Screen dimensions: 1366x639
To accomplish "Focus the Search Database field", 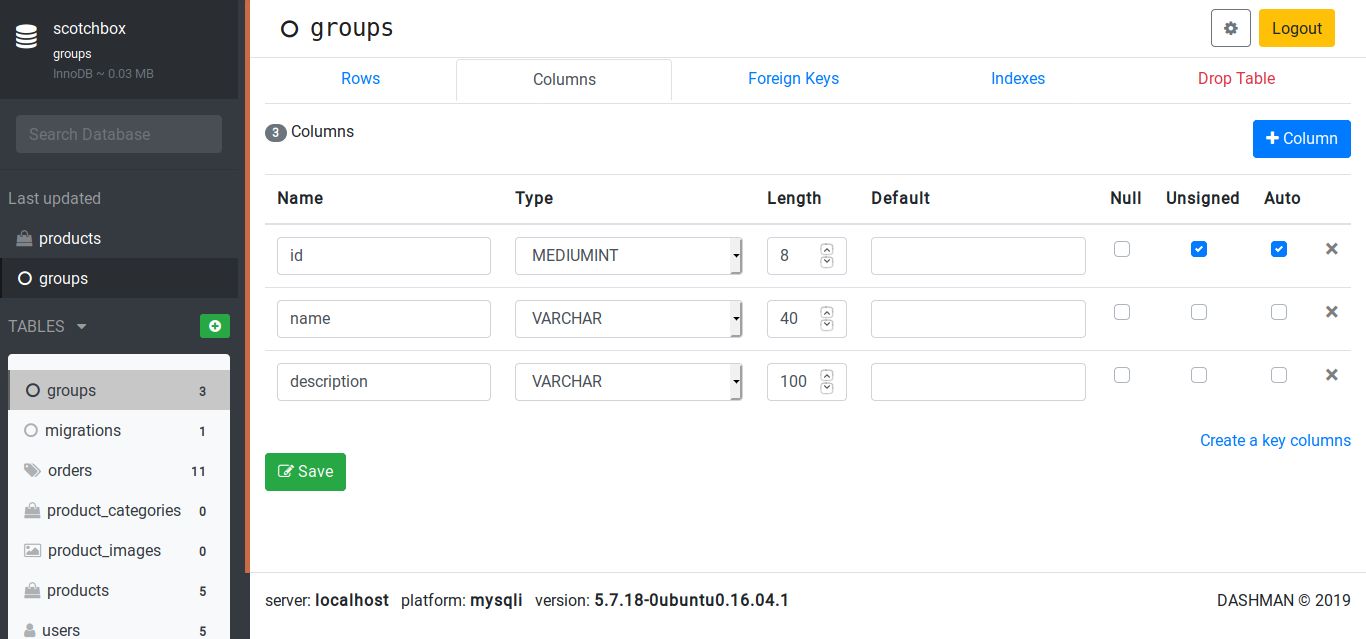I will [119, 134].
